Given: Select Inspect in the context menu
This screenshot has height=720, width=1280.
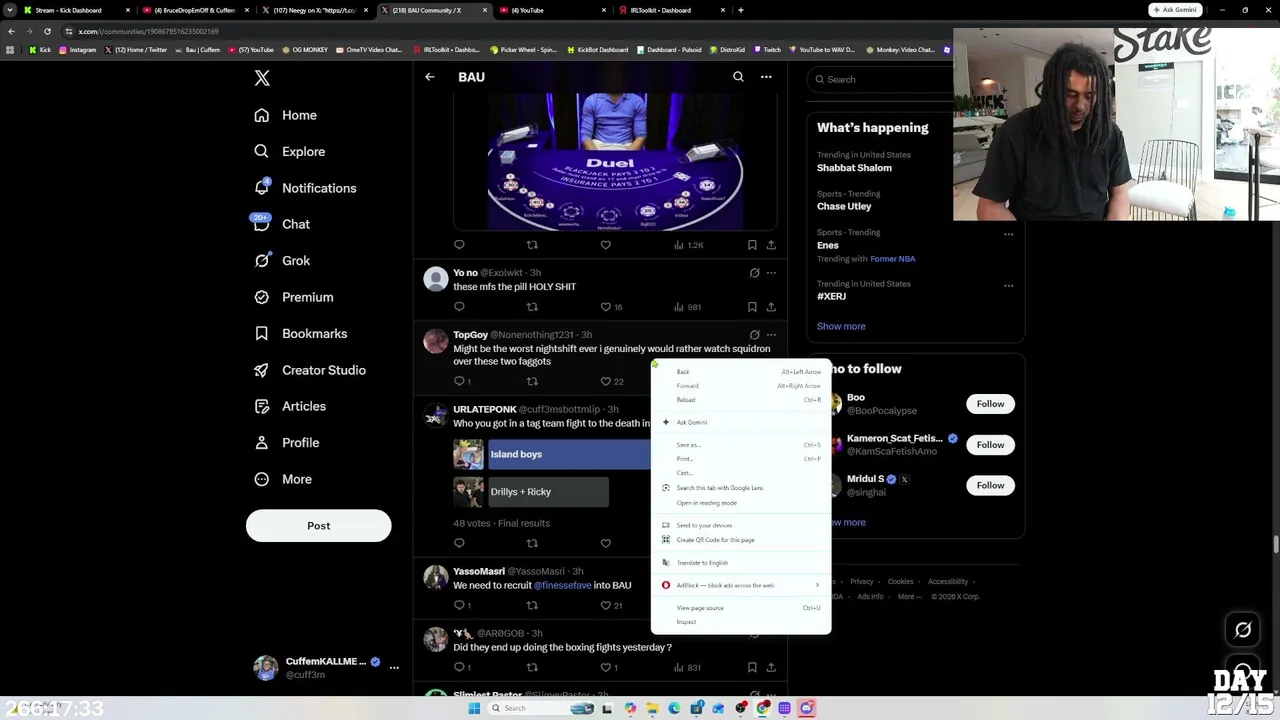Looking at the screenshot, I should 741,622.
